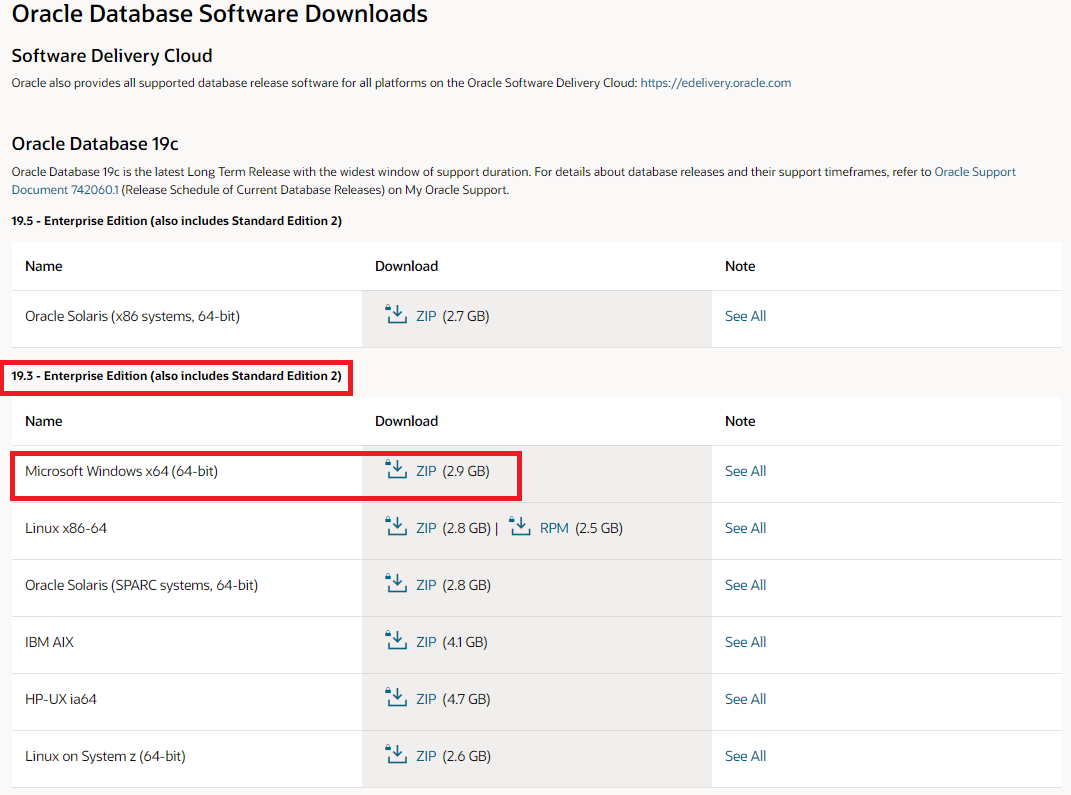Open See All for Microsoft Windows x64 row
This screenshot has height=795, width=1071.
pyautogui.click(x=745, y=471)
